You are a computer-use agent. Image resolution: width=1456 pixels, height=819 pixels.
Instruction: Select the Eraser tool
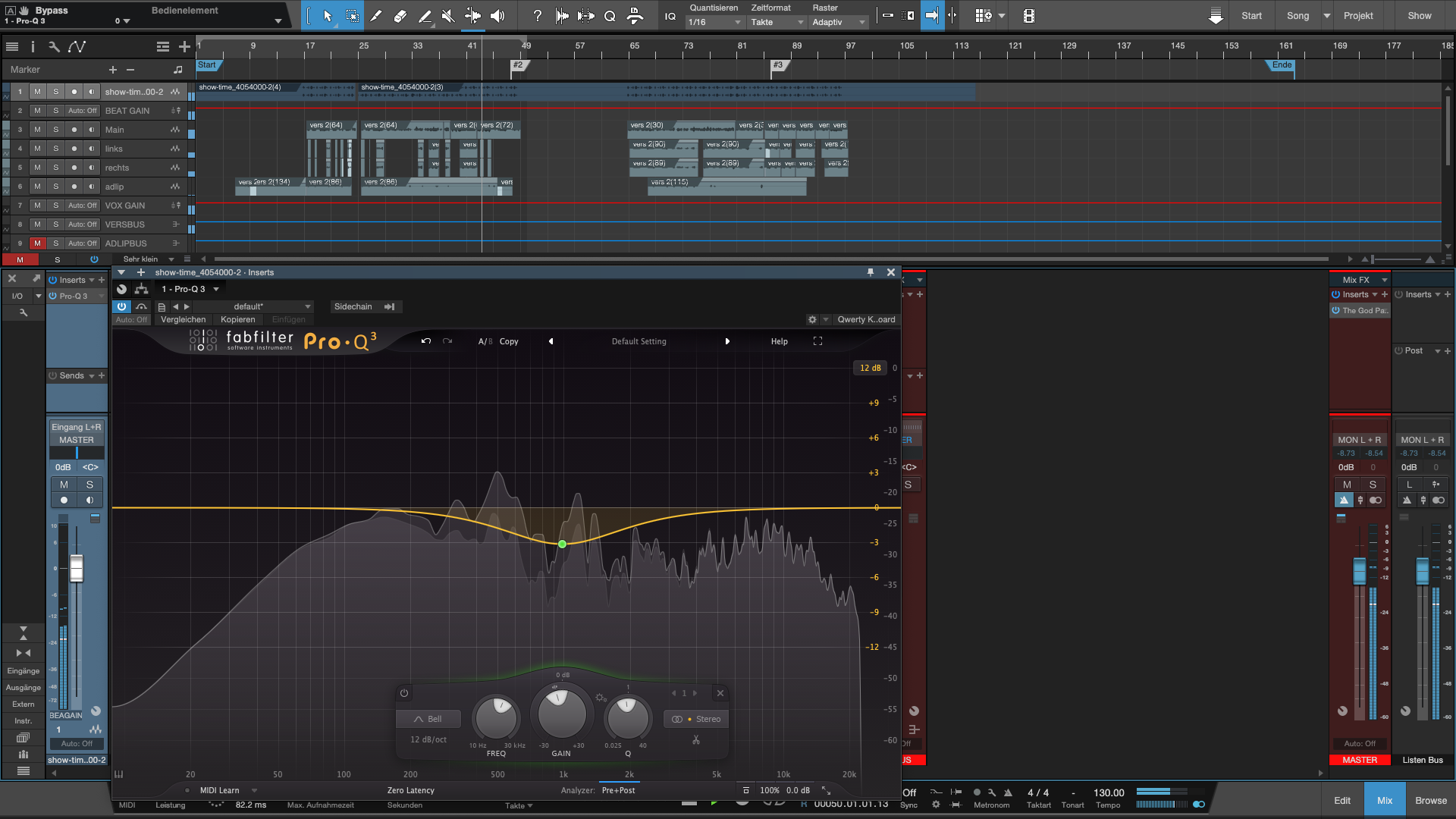pos(400,16)
